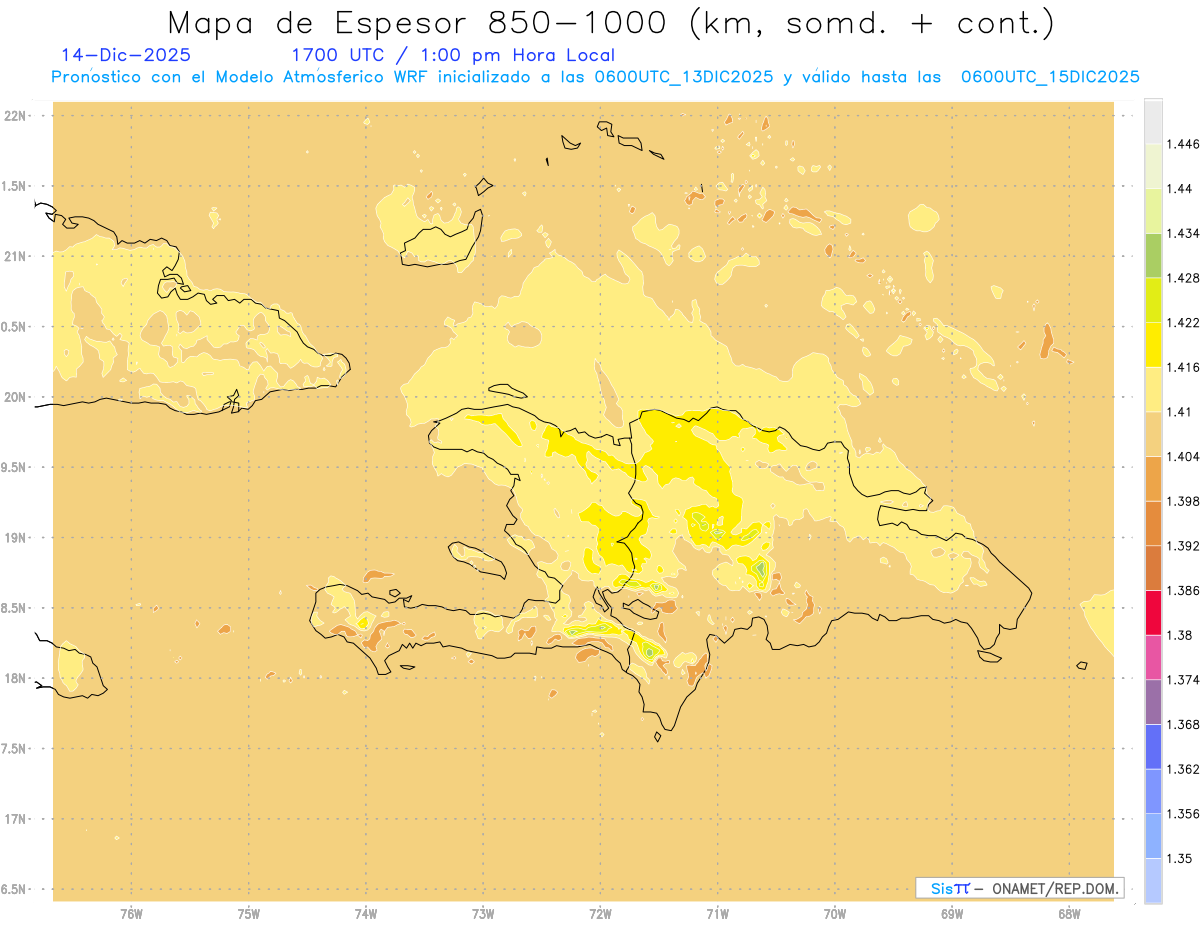This screenshot has height=927, width=1200.
Task: Click the legend value '1.422'
Action: tap(1183, 322)
